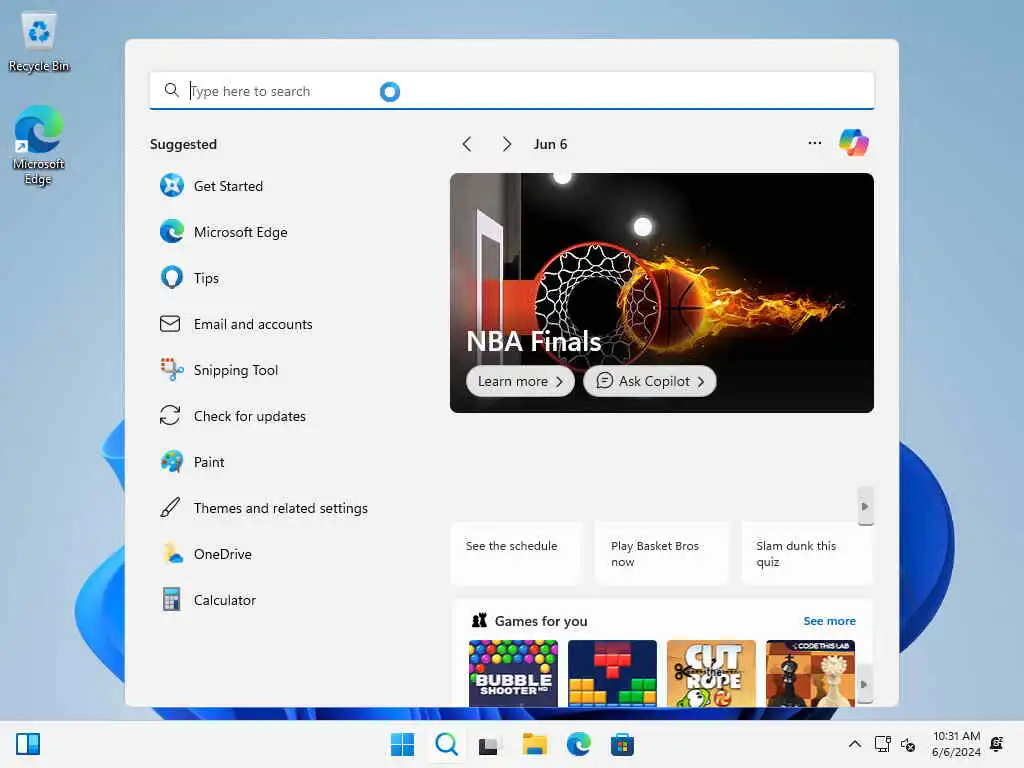Launch the Calculator icon
The height and width of the screenshot is (768, 1024).
tap(171, 600)
